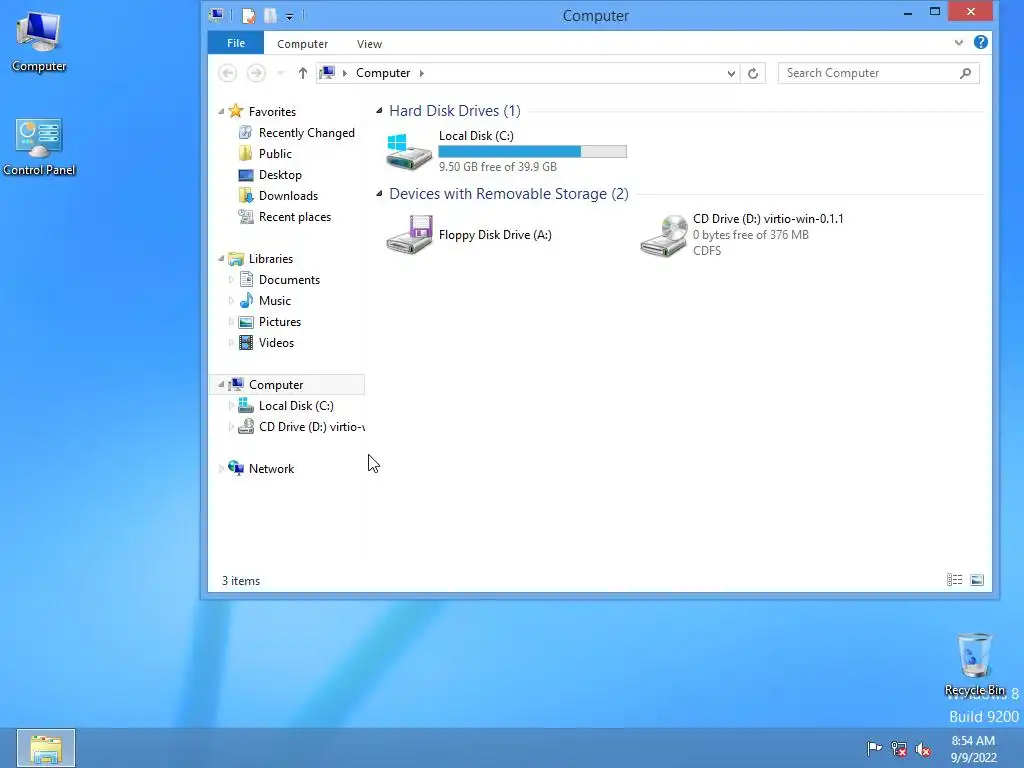Click the Forward navigation arrow
Viewport: 1024px width, 768px height.
click(256, 73)
